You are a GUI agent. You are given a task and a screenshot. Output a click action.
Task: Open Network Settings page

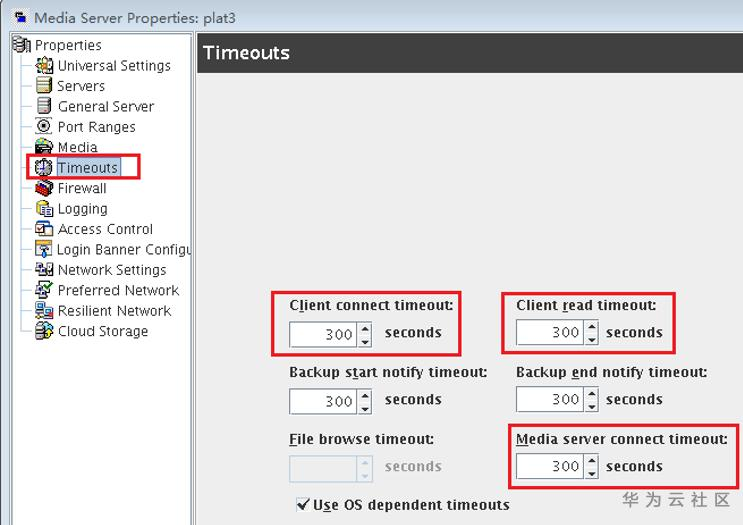tap(112, 270)
